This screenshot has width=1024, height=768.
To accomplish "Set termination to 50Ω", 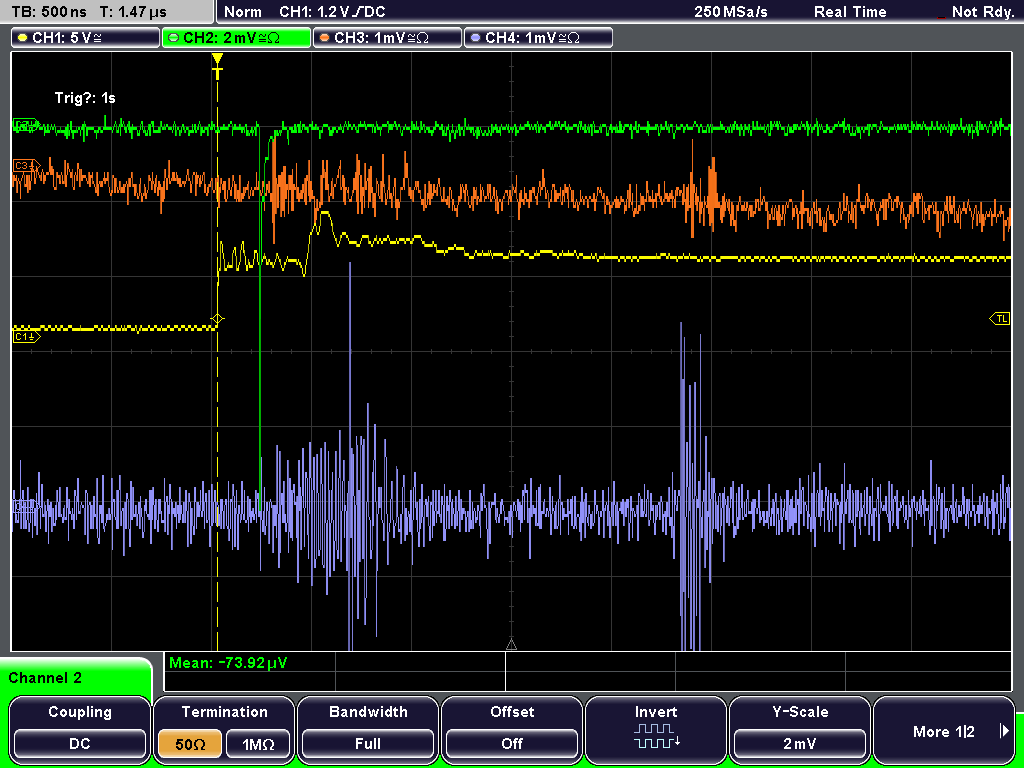I will pos(190,744).
